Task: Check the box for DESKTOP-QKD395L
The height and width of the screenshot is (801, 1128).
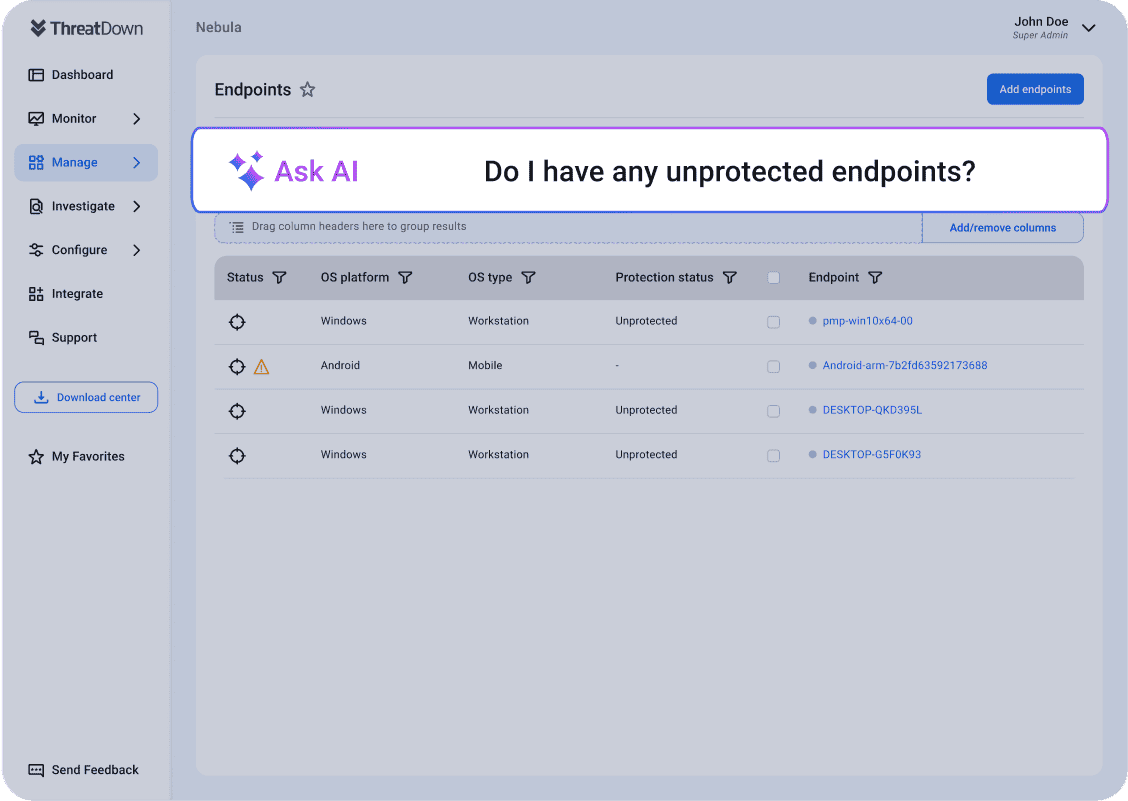Action: point(773,411)
